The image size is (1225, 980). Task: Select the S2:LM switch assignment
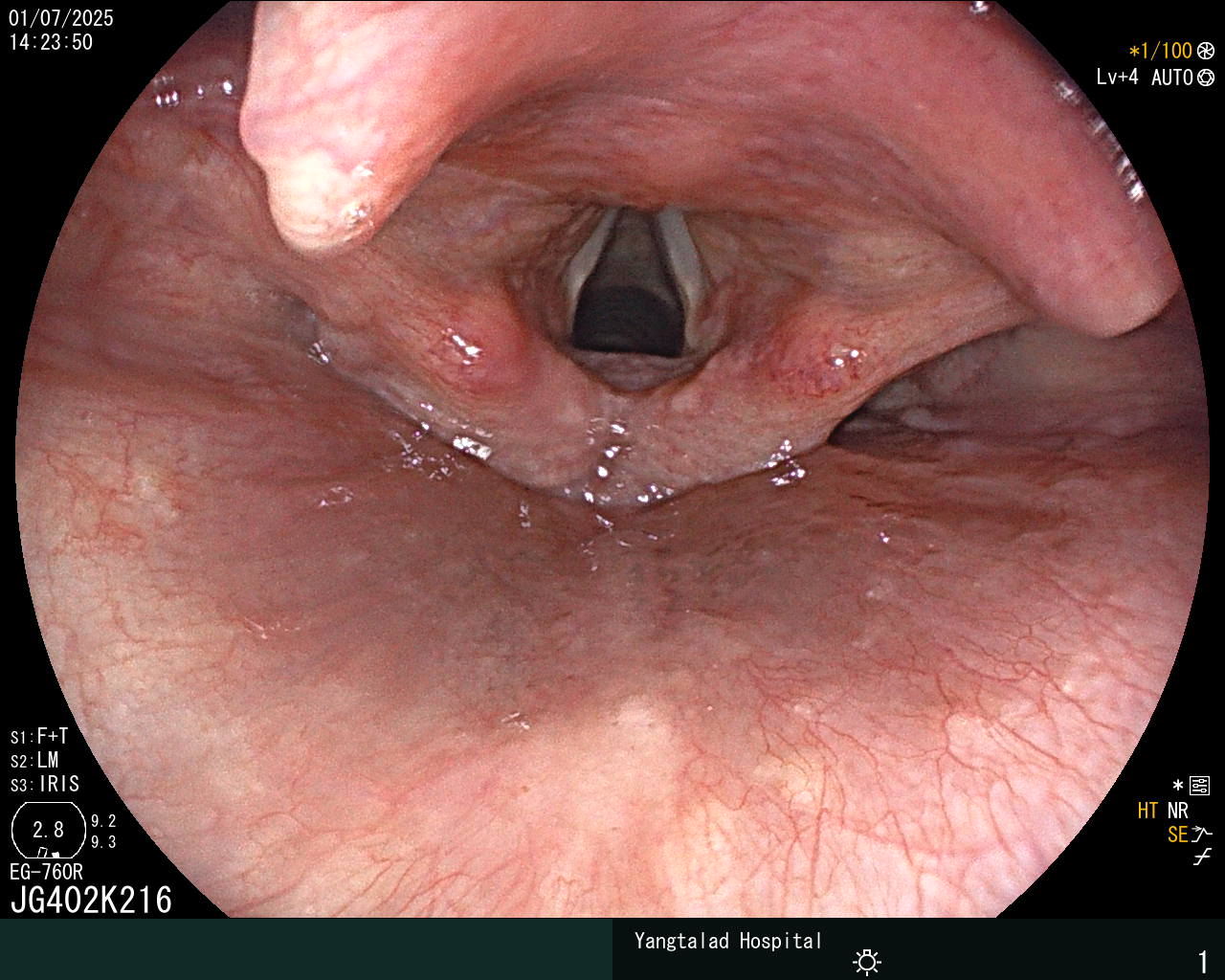[34, 760]
